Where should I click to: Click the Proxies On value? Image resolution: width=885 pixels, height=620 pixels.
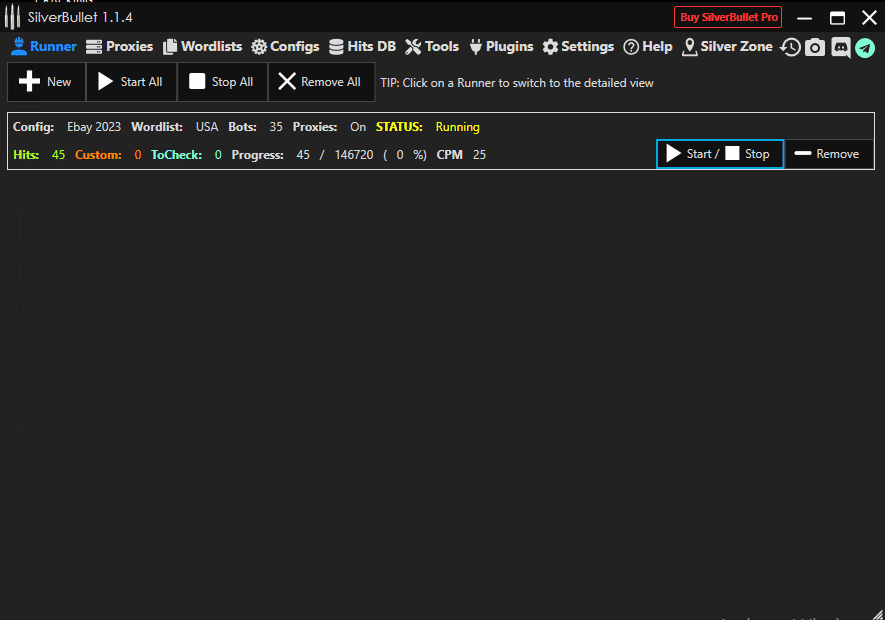(358, 127)
